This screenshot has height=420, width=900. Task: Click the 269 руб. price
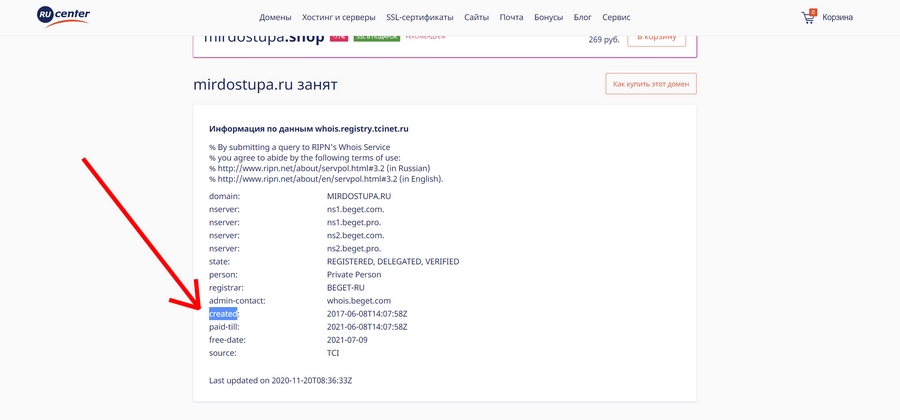(x=604, y=40)
